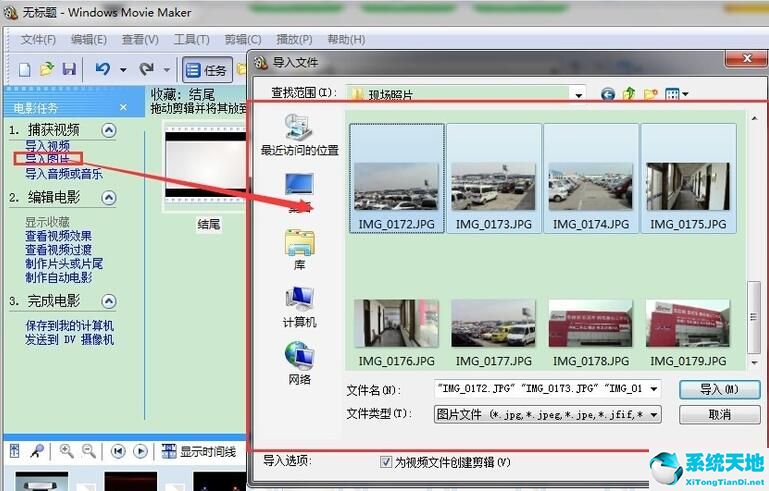Click the Back navigation icon in dialog
This screenshot has height=491, width=769.
pyautogui.click(x=608, y=94)
